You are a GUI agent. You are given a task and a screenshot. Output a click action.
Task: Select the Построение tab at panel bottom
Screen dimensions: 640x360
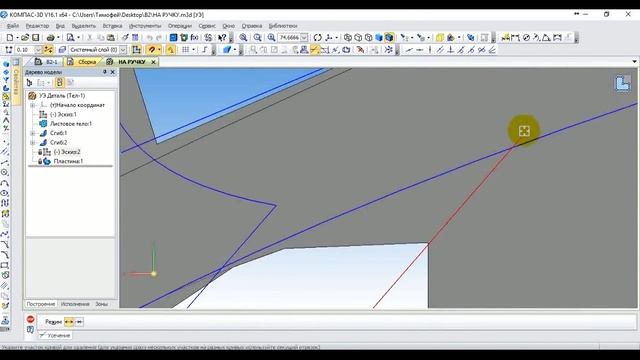coord(40,304)
